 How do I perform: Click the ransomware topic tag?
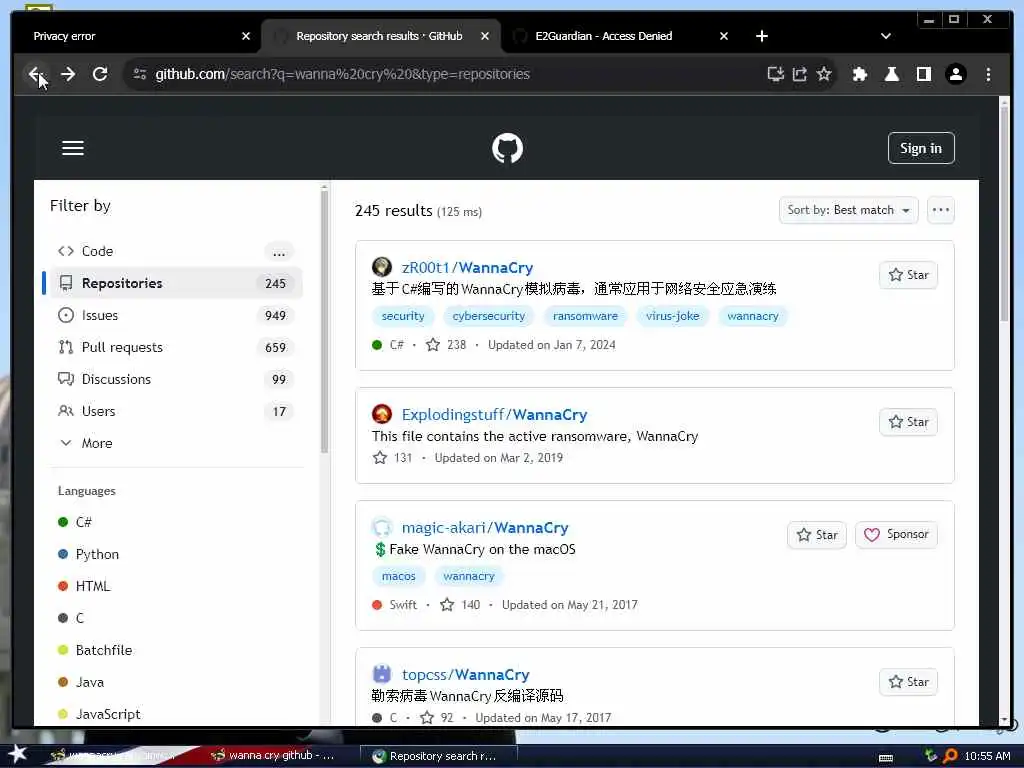click(x=585, y=316)
